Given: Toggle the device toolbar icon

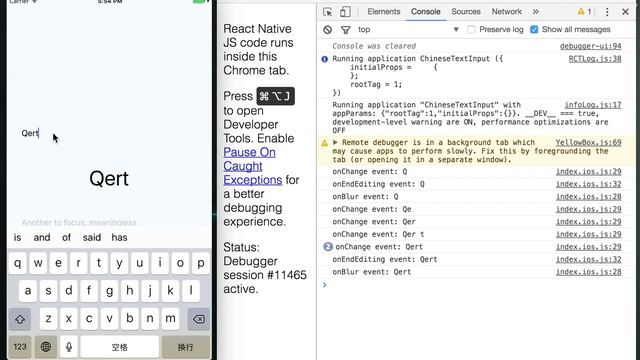Looking at the screenshot, I should 345,12.
